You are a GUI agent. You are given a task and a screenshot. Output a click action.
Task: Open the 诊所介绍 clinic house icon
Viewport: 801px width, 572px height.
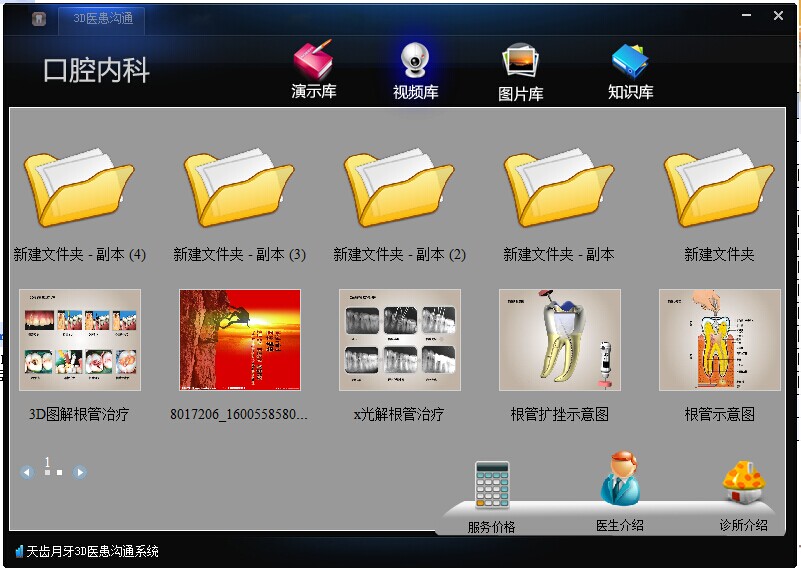[x=744, y=482]
